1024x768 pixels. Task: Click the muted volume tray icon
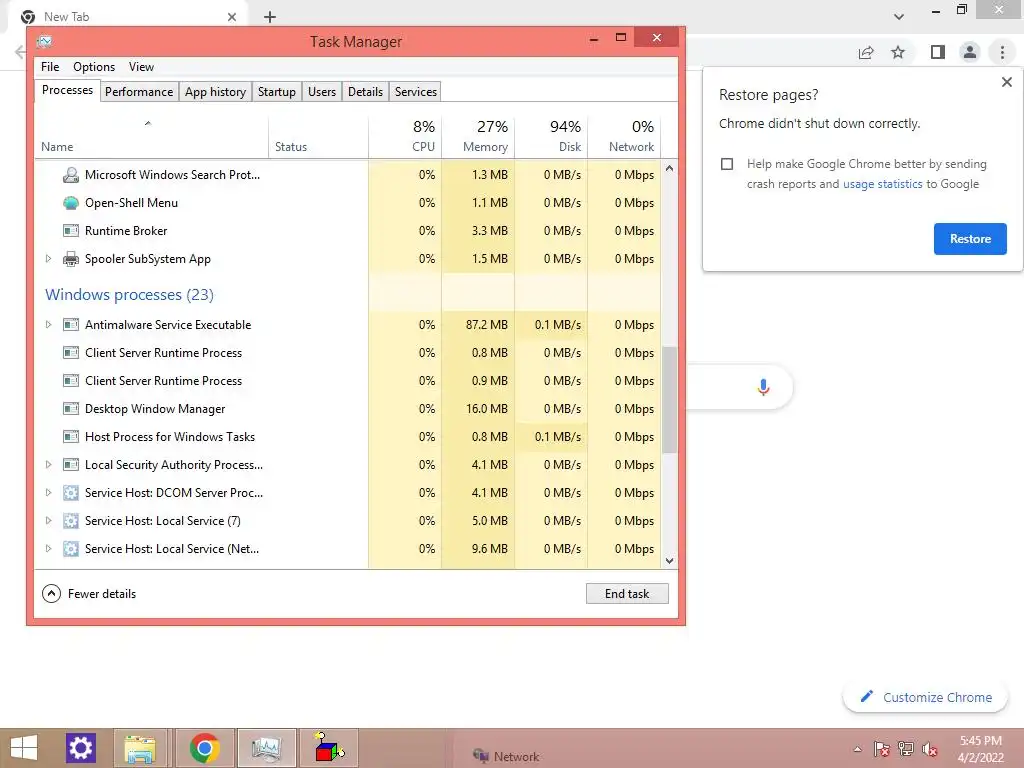[x=929, y=749]
